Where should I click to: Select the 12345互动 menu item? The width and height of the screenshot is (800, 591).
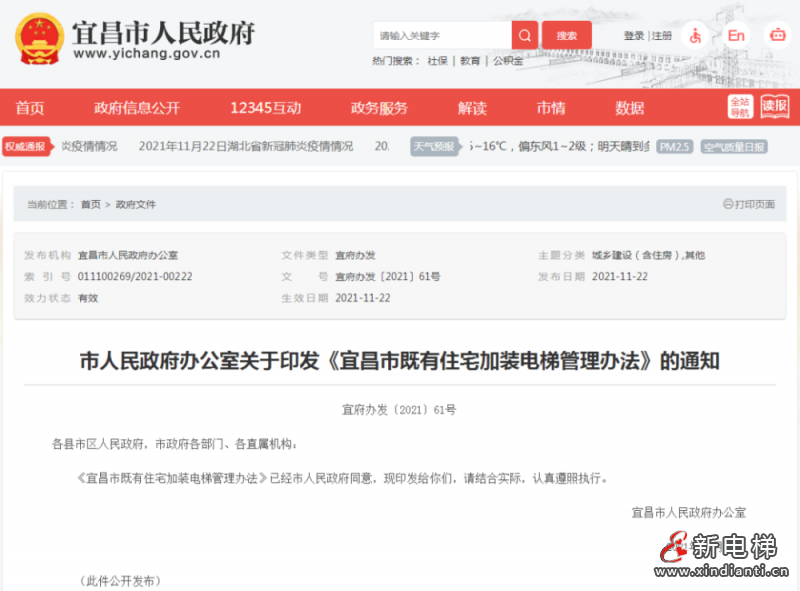pos(264,108)
